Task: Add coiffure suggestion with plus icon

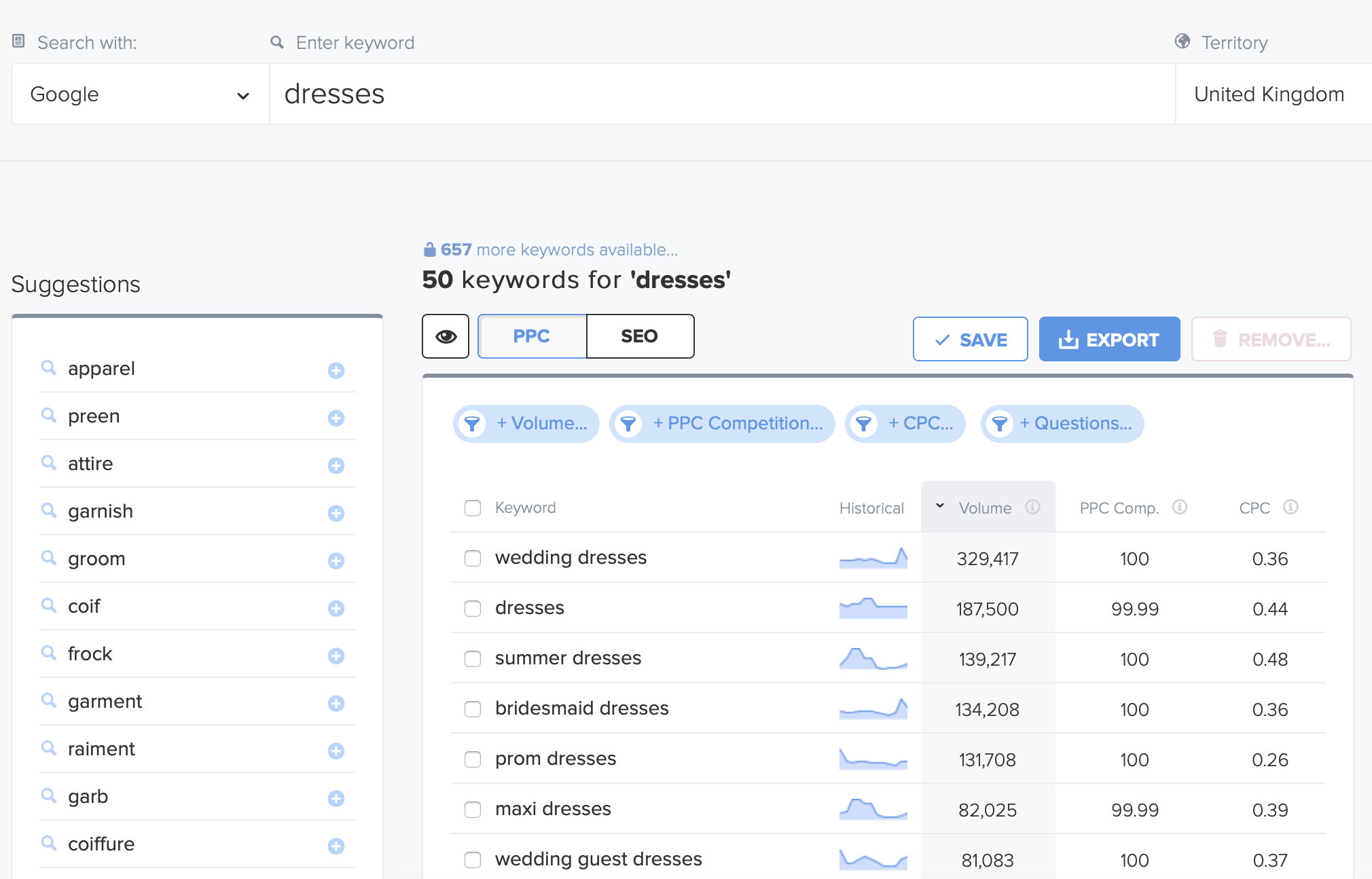Action: click(x=336, y=846)
